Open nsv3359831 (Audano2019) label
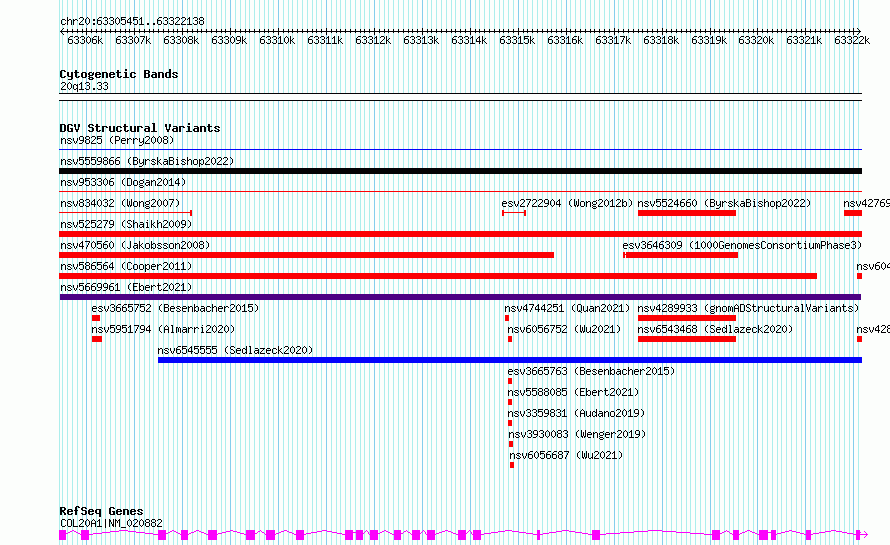This screenshot has height=545, width=890. tap(576, 413)
